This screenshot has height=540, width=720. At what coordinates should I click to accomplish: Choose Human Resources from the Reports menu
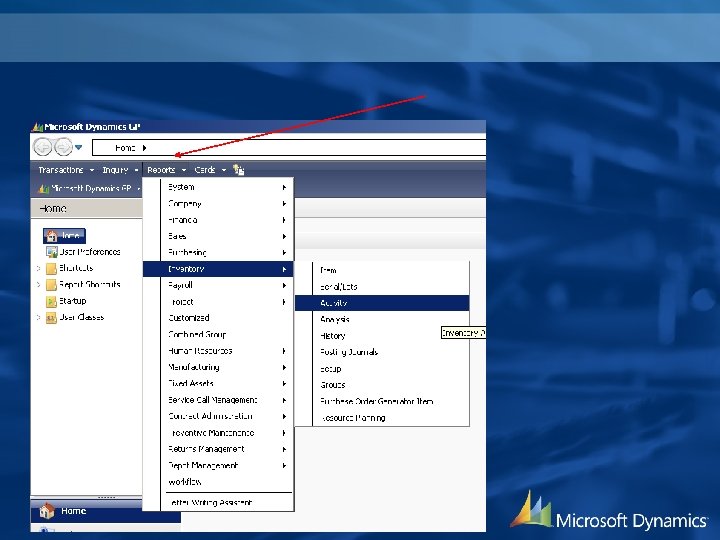coord(218,351)
